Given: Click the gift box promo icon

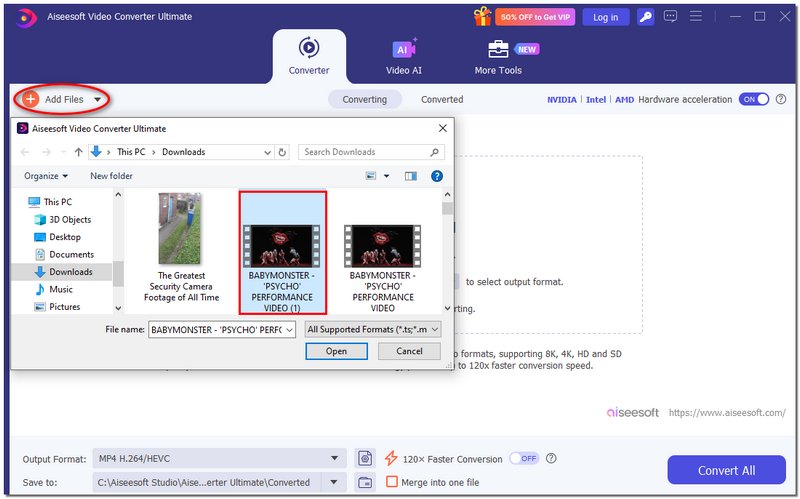Looking at the screenshot, I should [x=483, y=17].
